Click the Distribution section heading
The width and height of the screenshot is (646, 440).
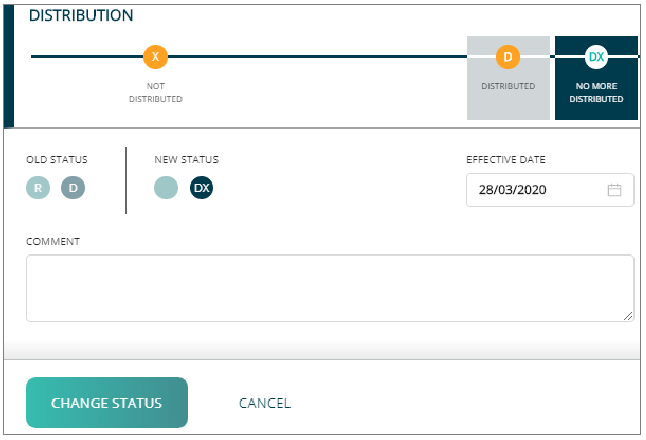point(81,16)
